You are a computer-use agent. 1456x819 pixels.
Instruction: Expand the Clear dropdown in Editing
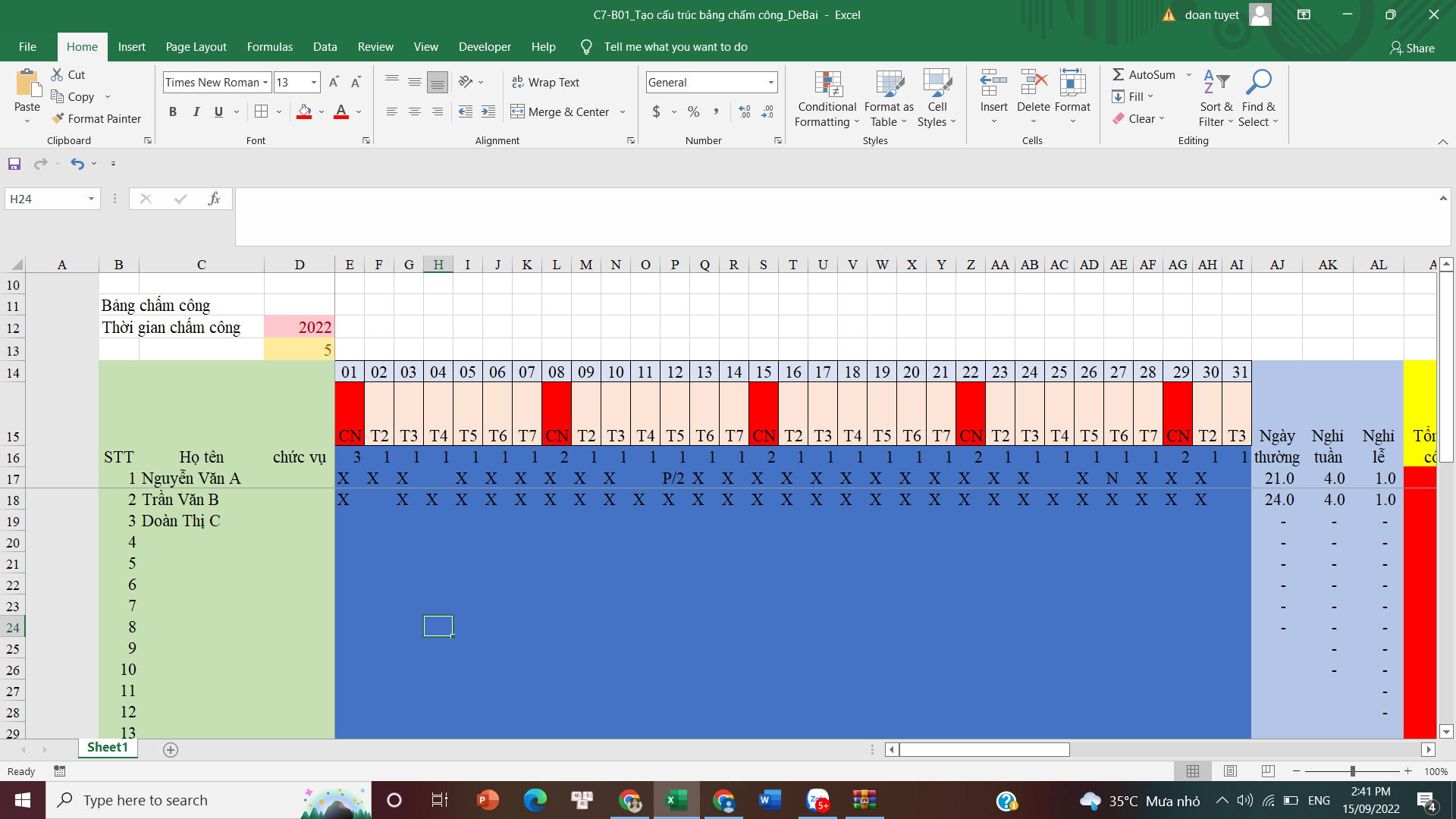(1162, 118)
